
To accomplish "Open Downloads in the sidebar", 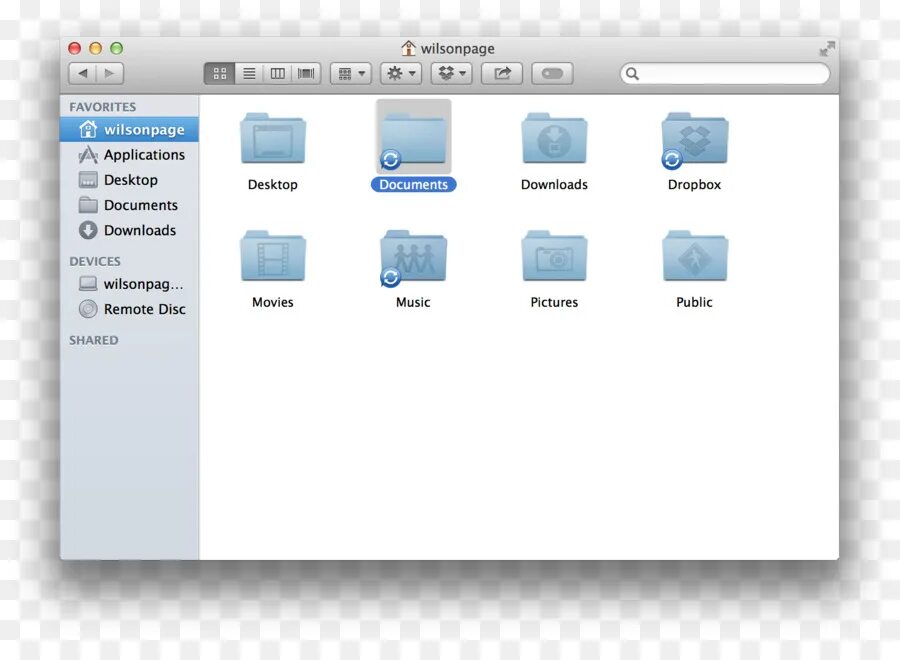I will click(x=130, y=231).
